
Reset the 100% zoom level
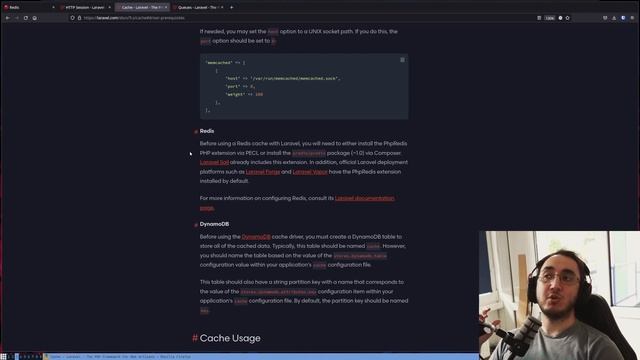[550, 18]
